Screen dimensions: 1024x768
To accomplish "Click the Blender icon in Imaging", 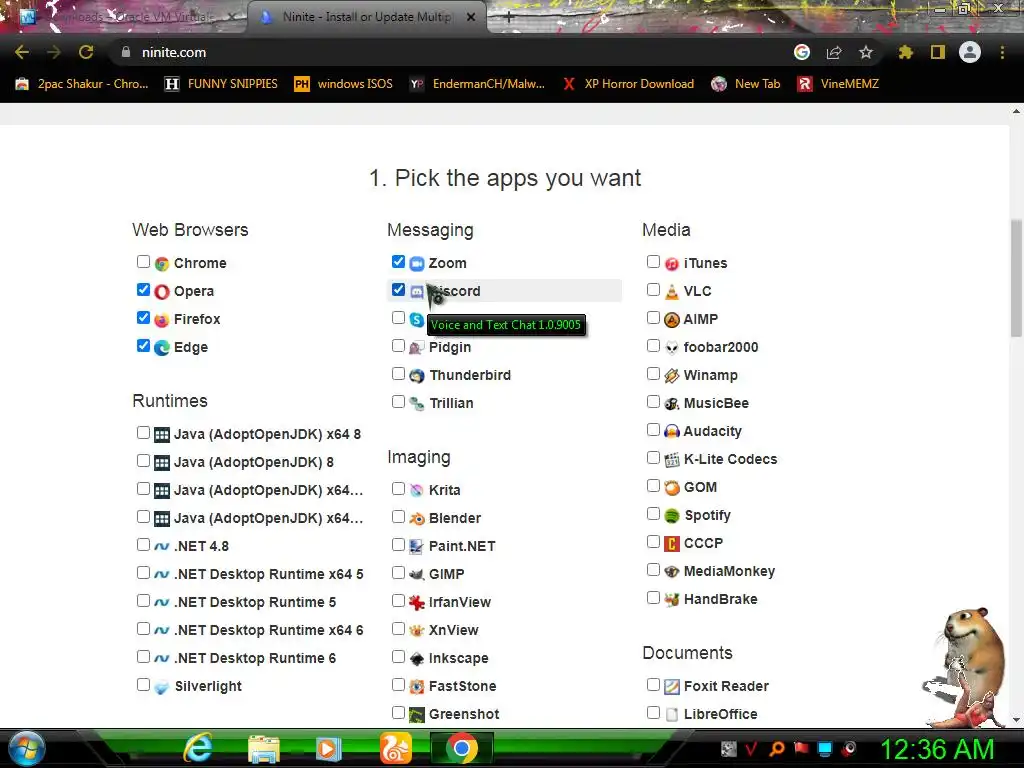I will tap(417, 519).
